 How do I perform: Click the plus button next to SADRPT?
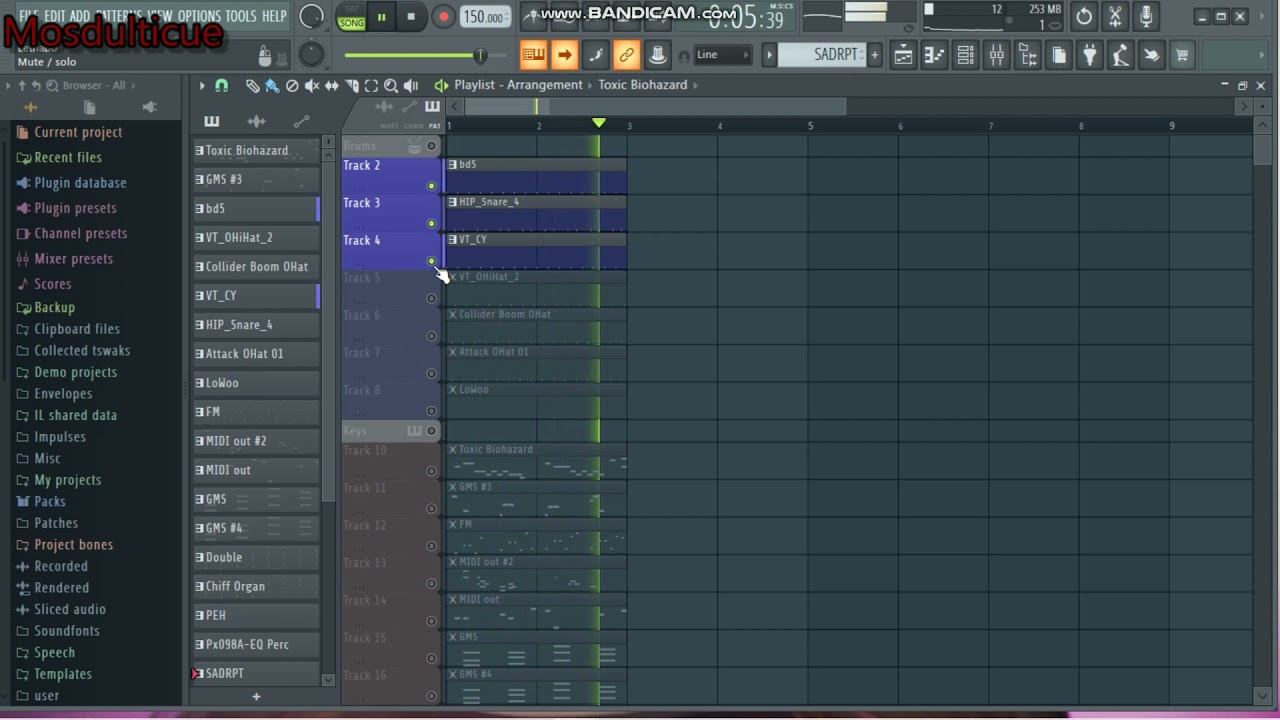[875, 55]
